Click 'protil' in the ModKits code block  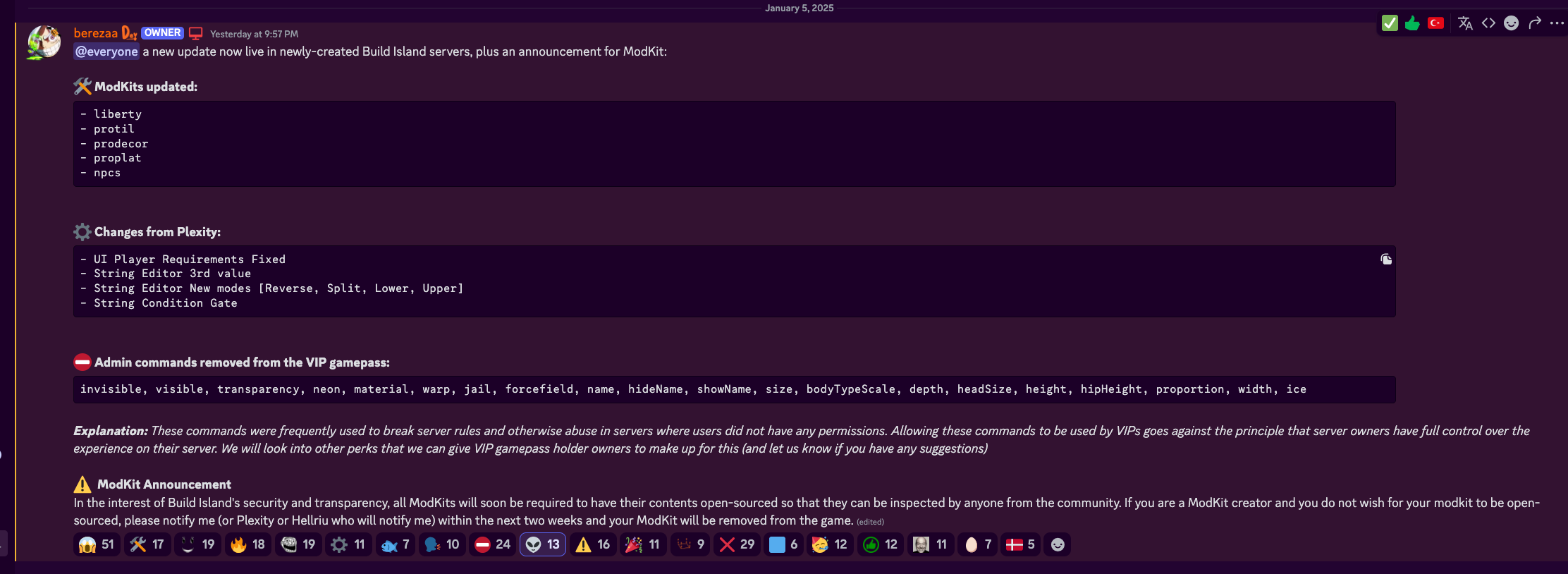pos(114,129)
